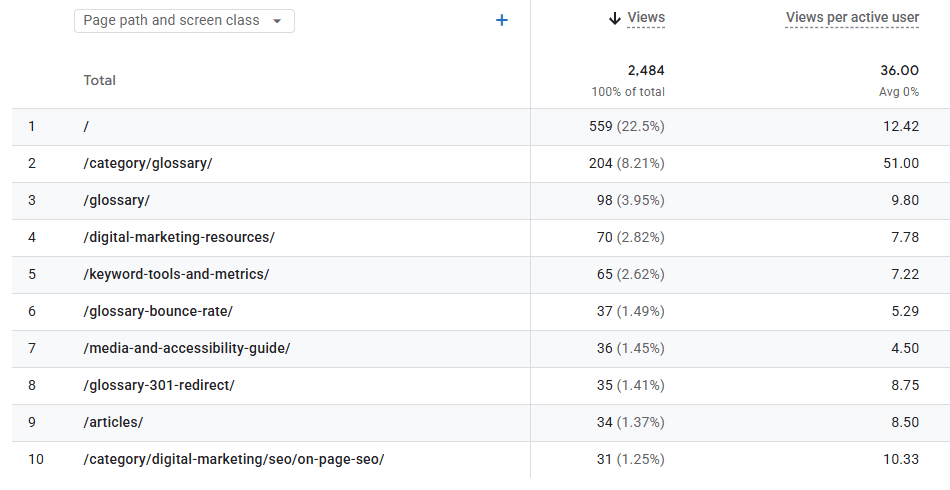The width and height of the screenshot is (950, 490).
Task: Click the 31 (1.25%) views cell
Action: click(630, 459)
